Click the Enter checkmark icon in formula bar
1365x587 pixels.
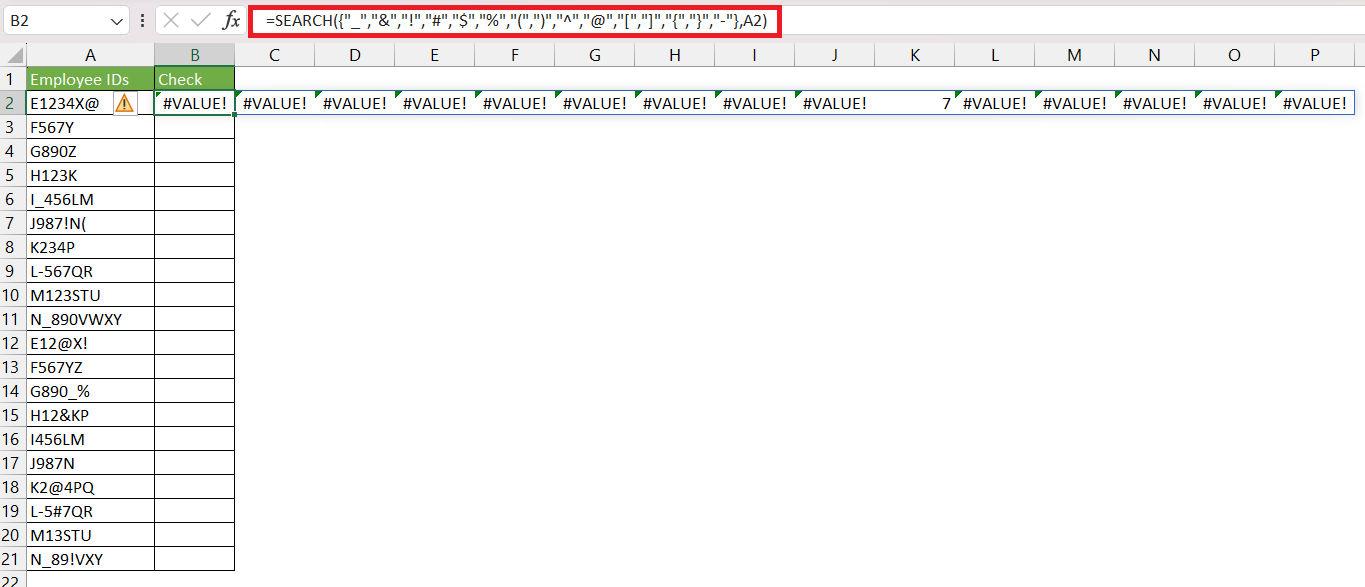click(200, 20)
